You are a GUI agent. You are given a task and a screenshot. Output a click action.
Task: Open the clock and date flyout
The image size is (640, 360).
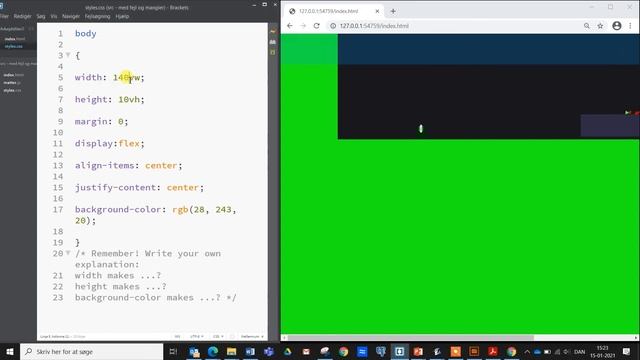pos(602,351)
